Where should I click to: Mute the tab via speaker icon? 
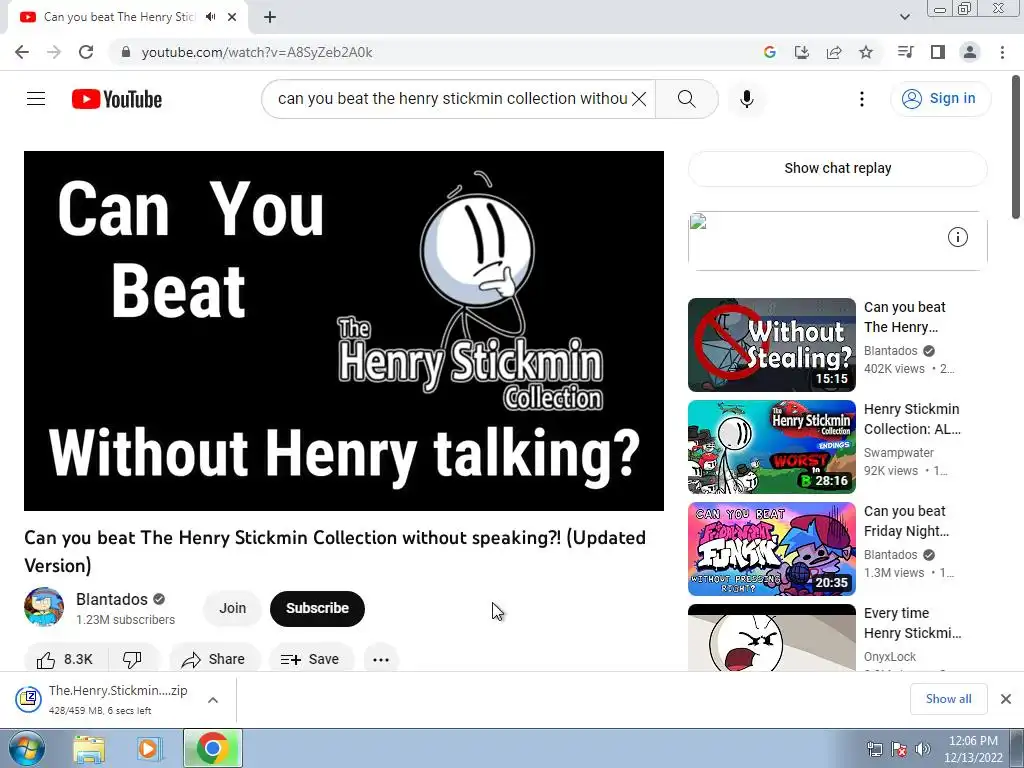pyautogui.click(x=210, y=17)
